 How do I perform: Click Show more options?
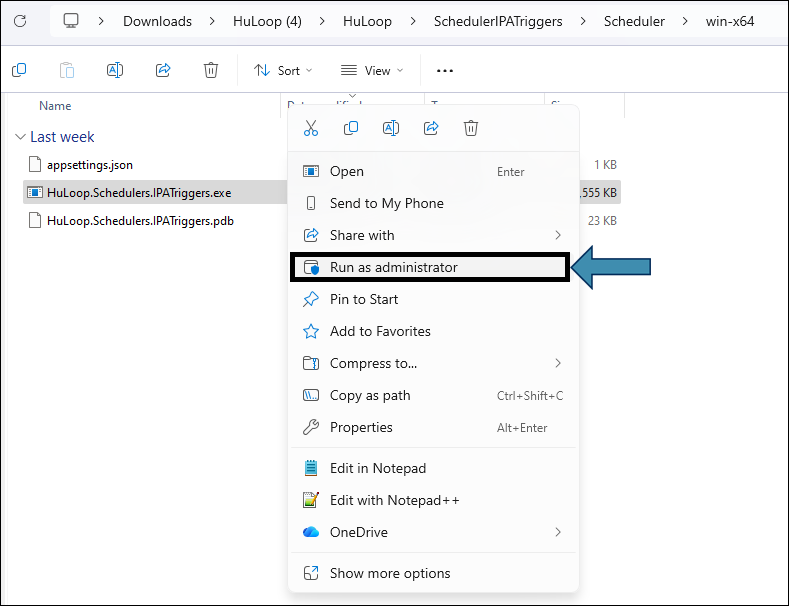point(390,573)
